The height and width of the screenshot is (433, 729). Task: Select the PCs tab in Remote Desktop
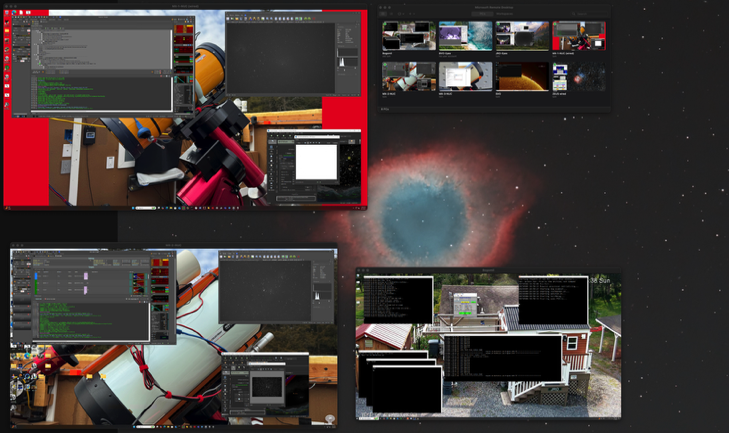pyautogui.click(x=482, y=14)
